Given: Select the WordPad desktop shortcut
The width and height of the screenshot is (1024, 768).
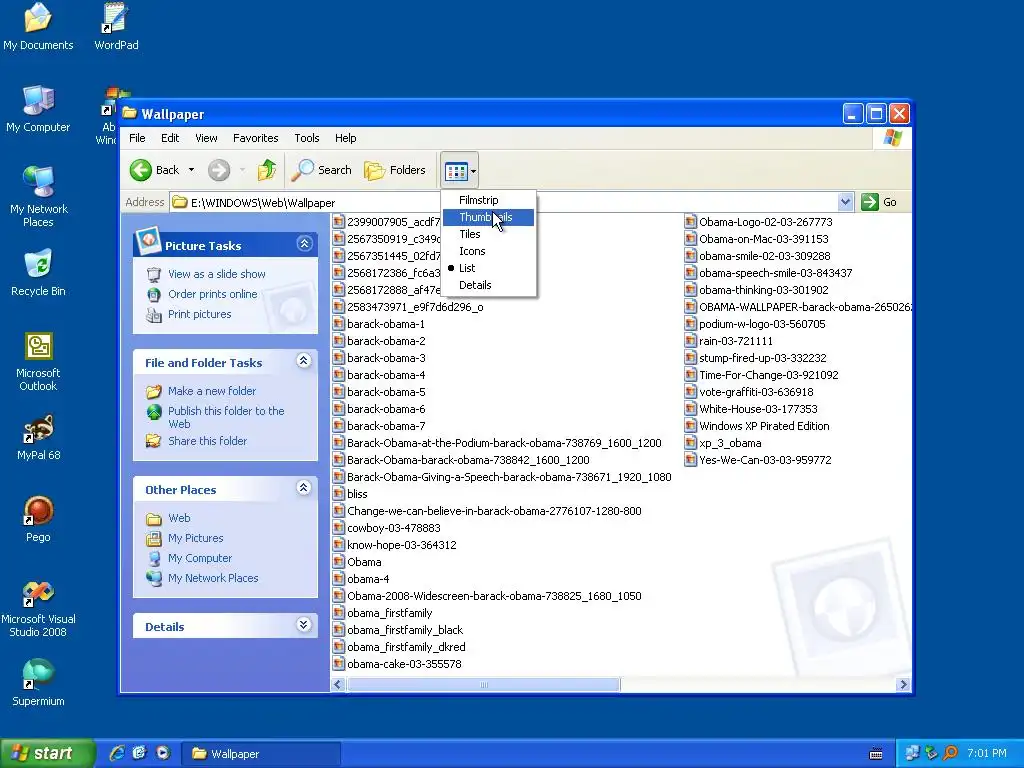Looking at the screenshot, I should tap(116, 26).
